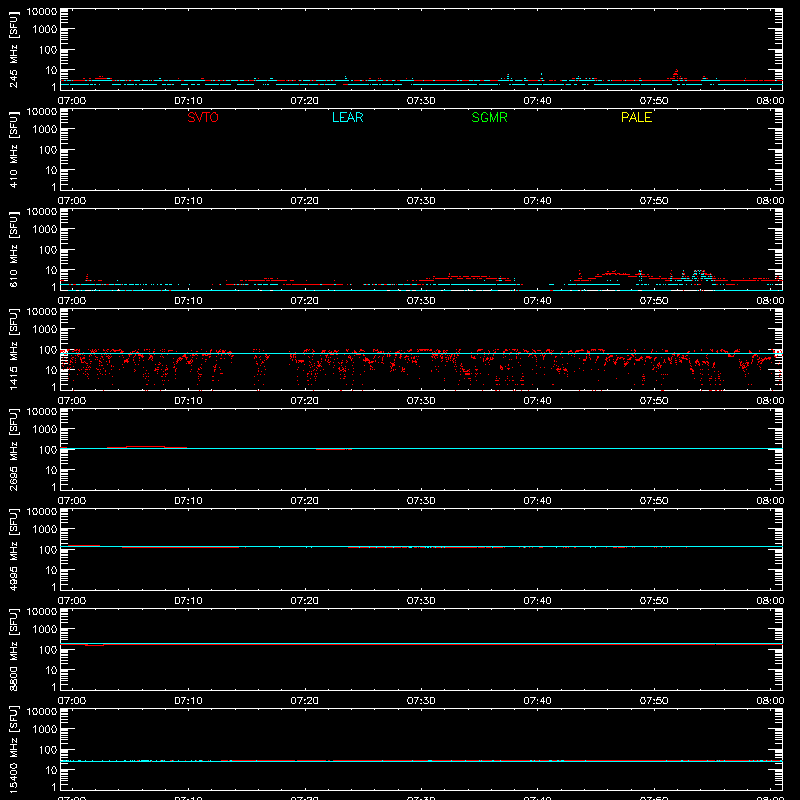Click the red burst peak near 07:52 in 245 MHz plot
The image size is (800, 800).
(677, 74)
